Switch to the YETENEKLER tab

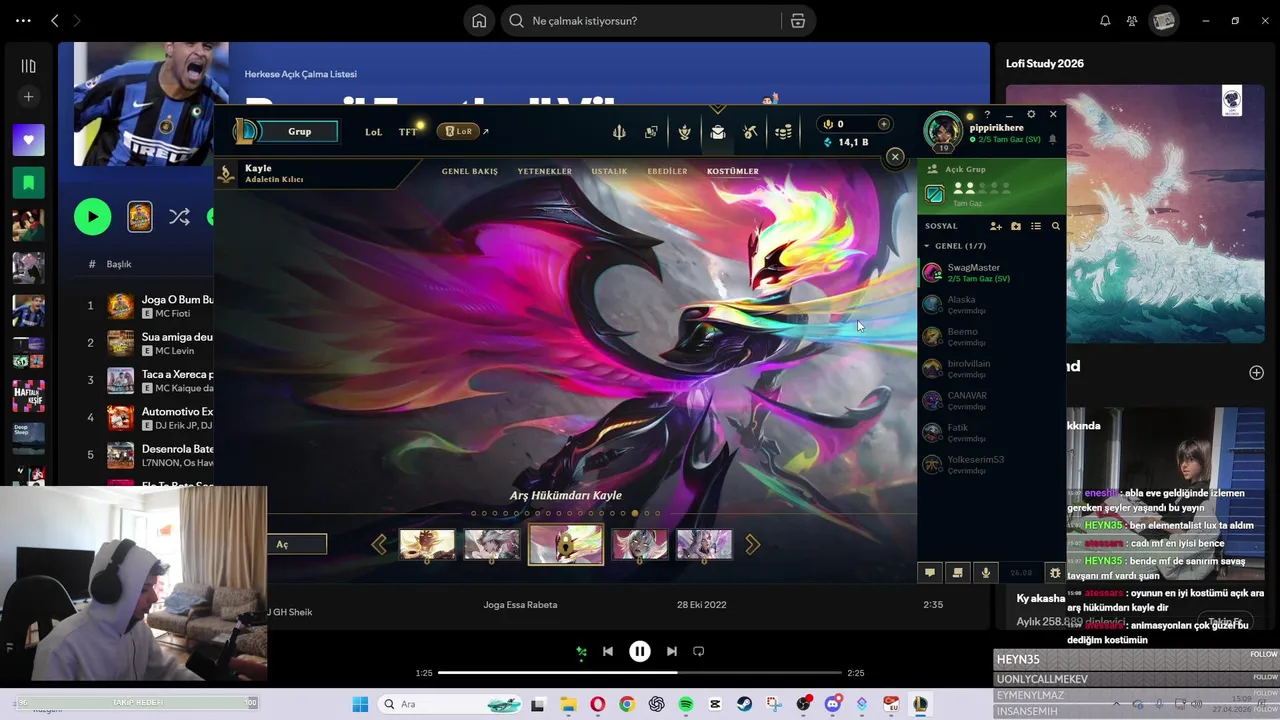545,171
